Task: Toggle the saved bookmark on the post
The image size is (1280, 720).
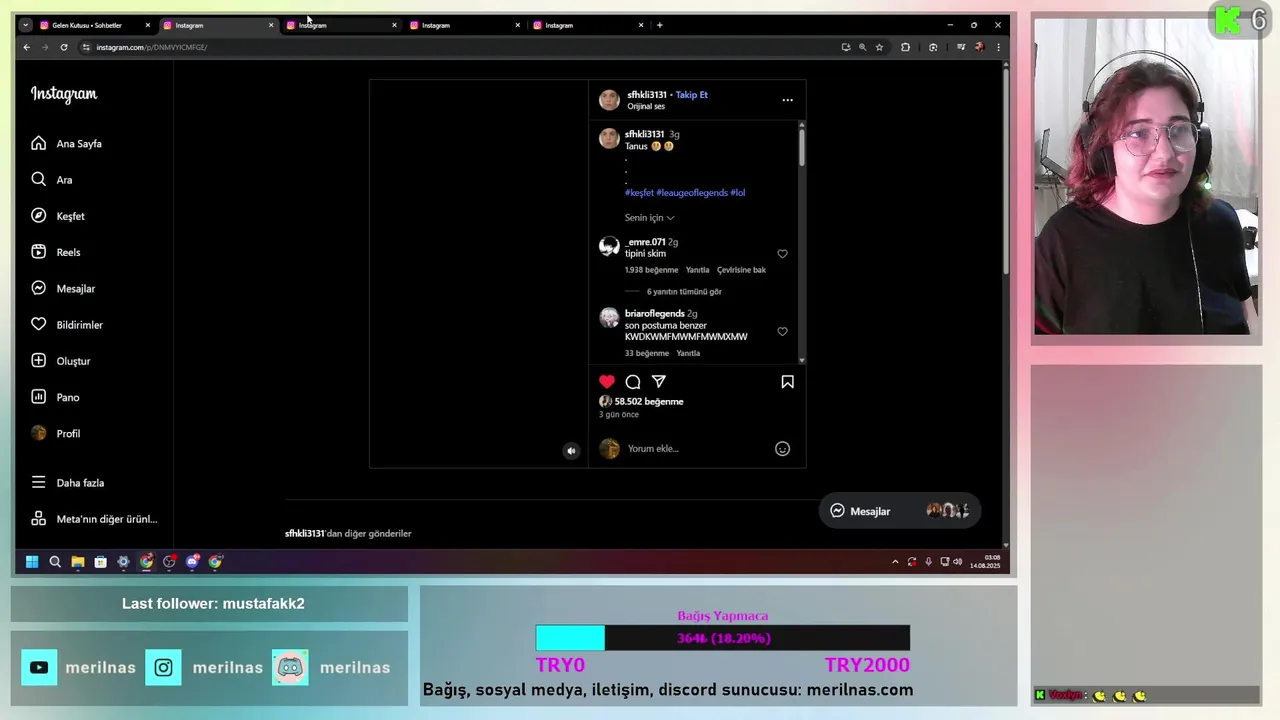Action: 787,382
